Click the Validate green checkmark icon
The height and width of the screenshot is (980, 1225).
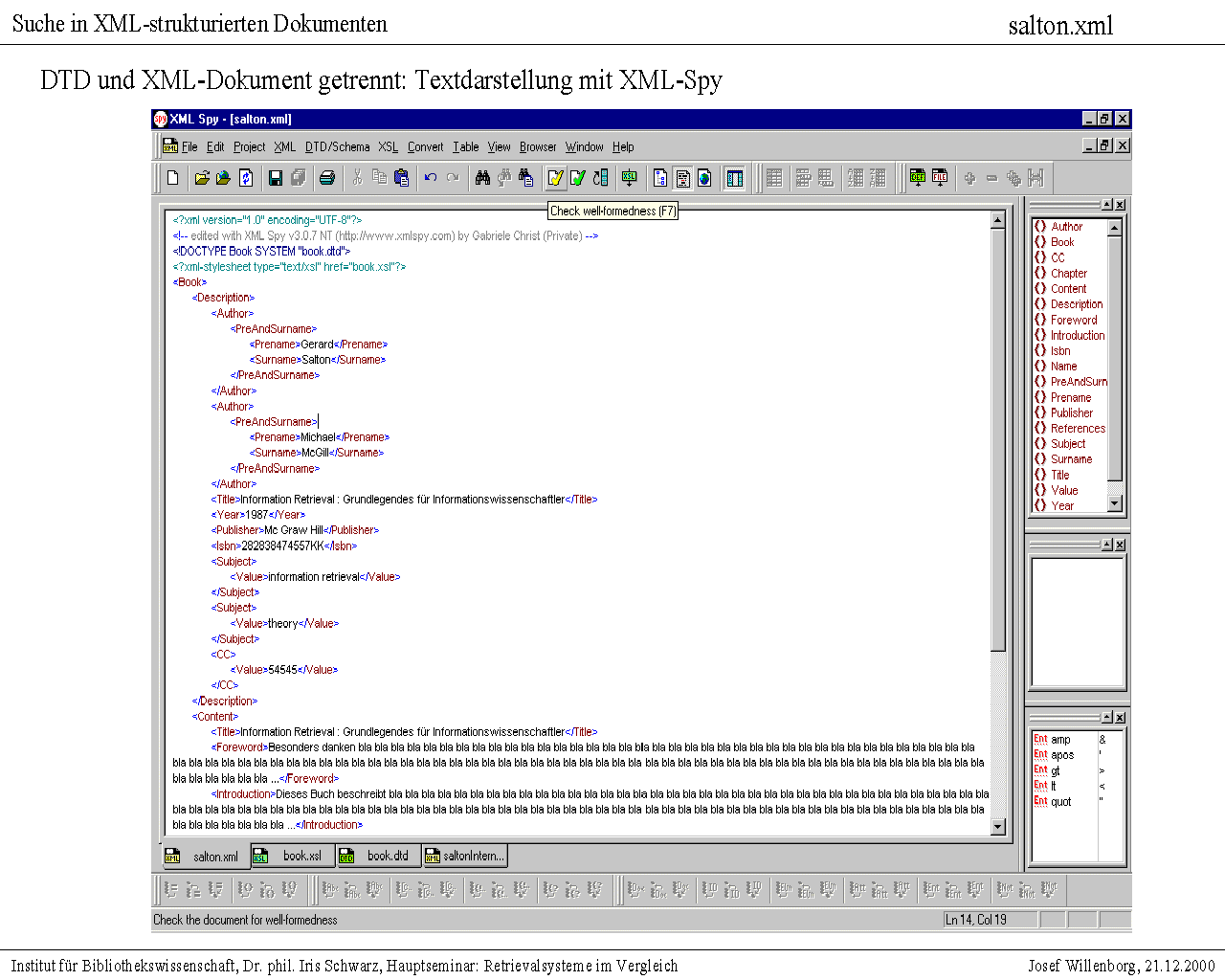pyautogui.click(x=578, y=178)
